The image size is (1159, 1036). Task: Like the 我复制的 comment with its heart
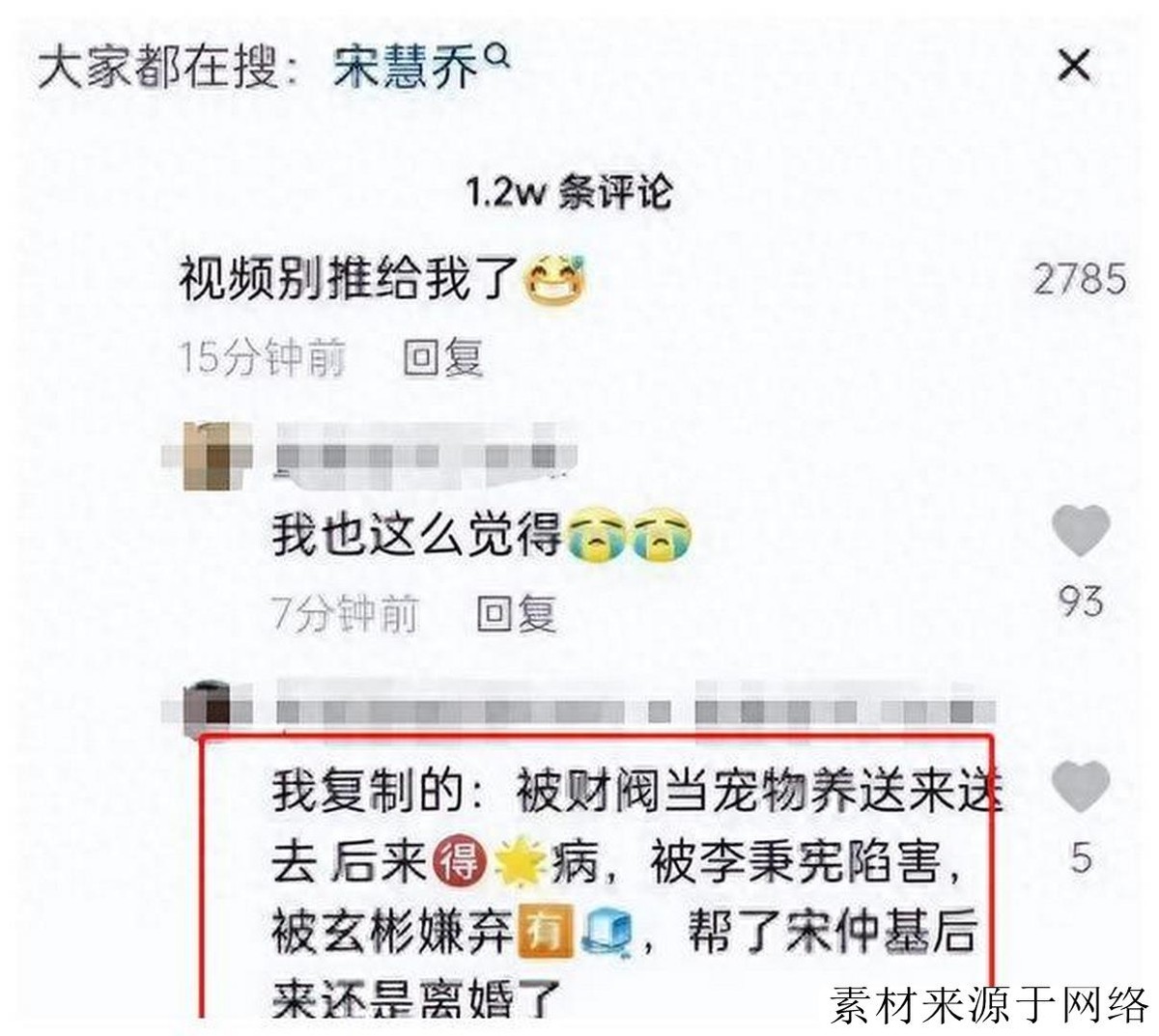[x=1080, y=786]
